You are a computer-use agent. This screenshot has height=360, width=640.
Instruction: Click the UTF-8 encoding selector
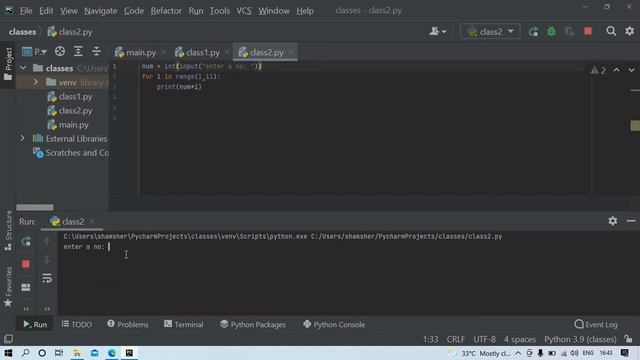tap(484, 339)
